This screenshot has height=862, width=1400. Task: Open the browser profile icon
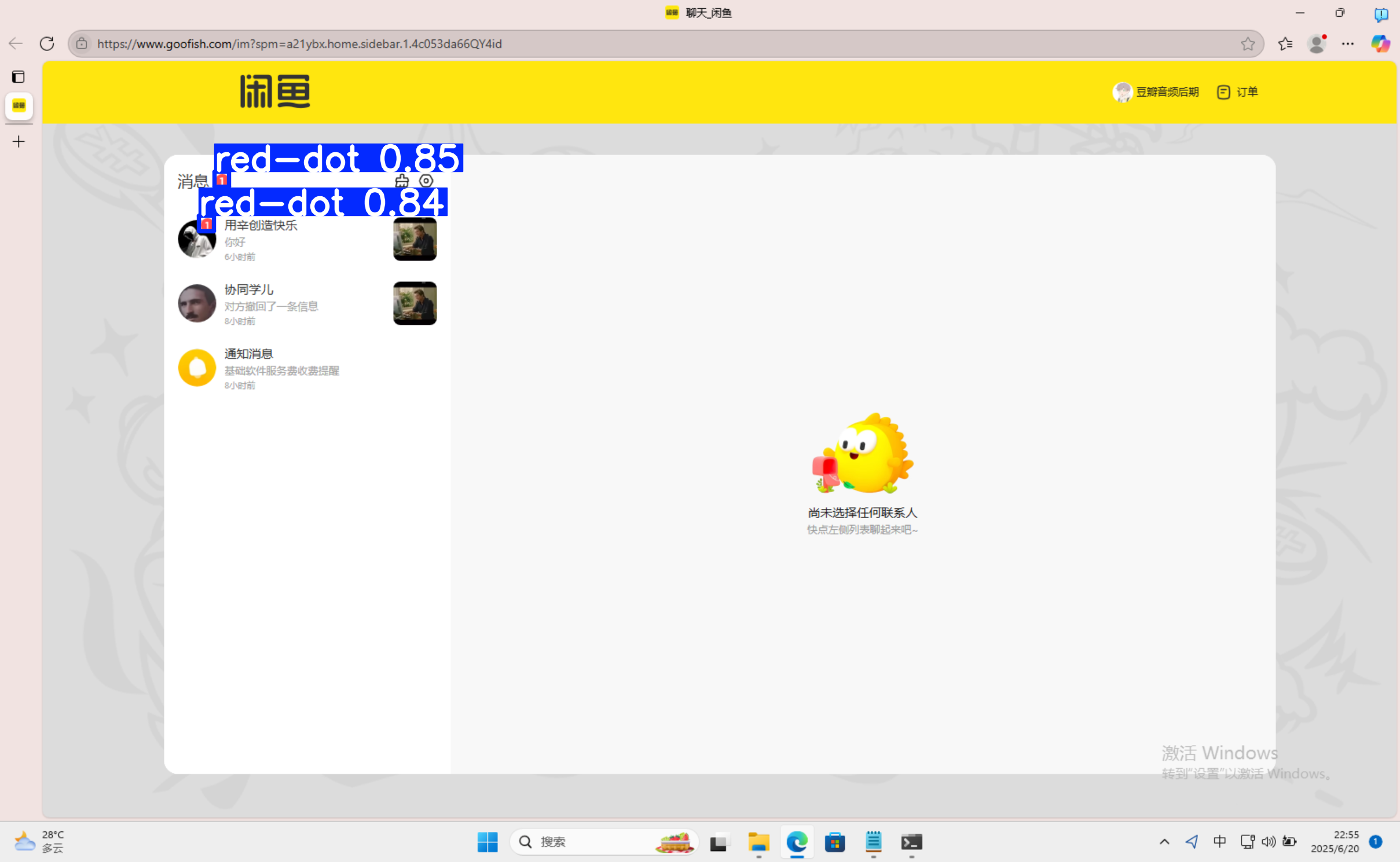pos(1317,44)
